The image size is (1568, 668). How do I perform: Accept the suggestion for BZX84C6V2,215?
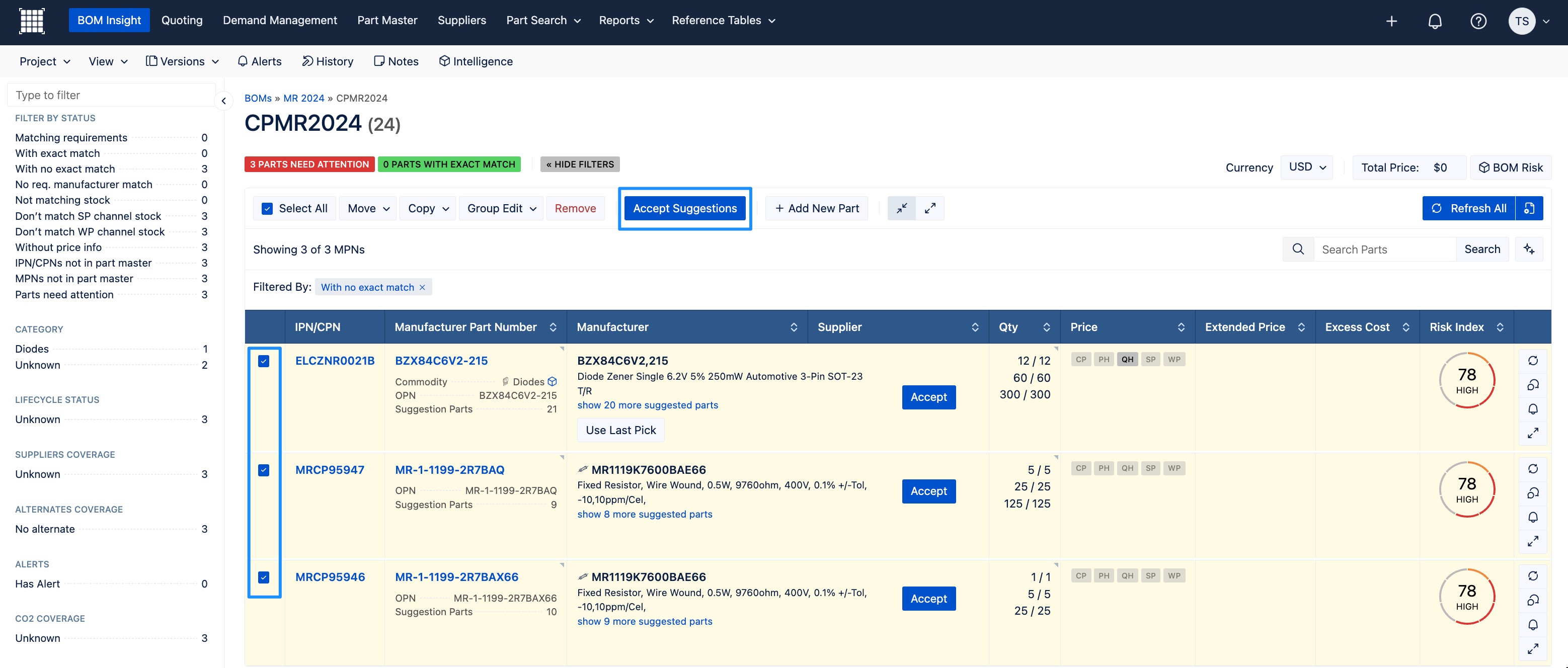tap(928, 397)
